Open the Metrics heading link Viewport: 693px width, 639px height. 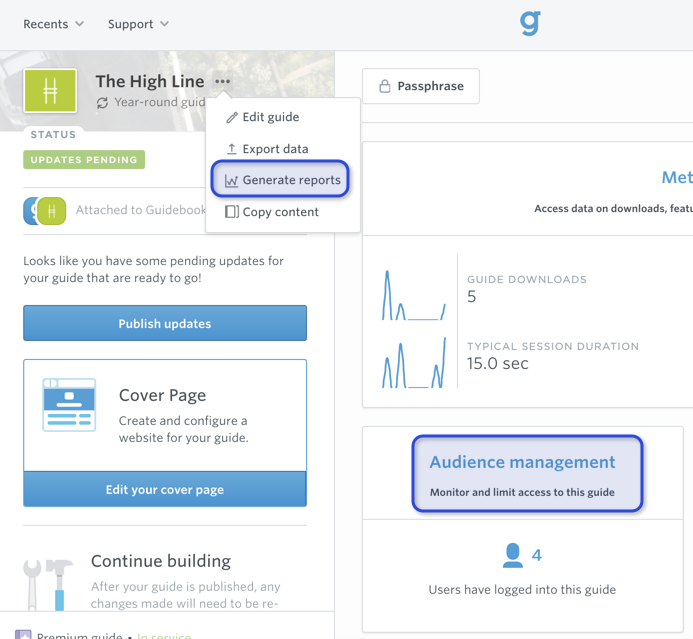coord(677,177)
